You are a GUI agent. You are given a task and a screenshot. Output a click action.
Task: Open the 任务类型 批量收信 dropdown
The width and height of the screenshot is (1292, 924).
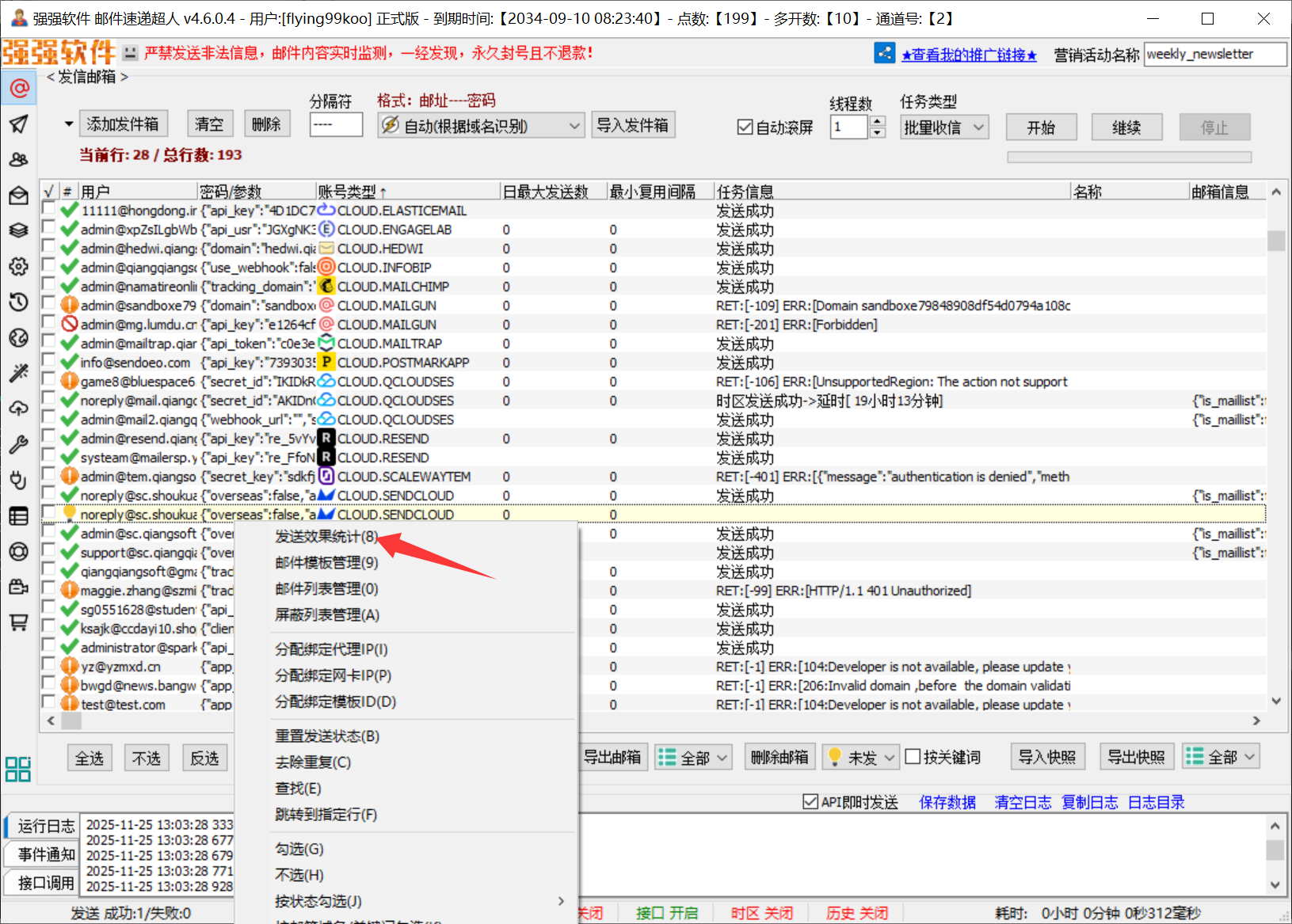click(944, 127)
